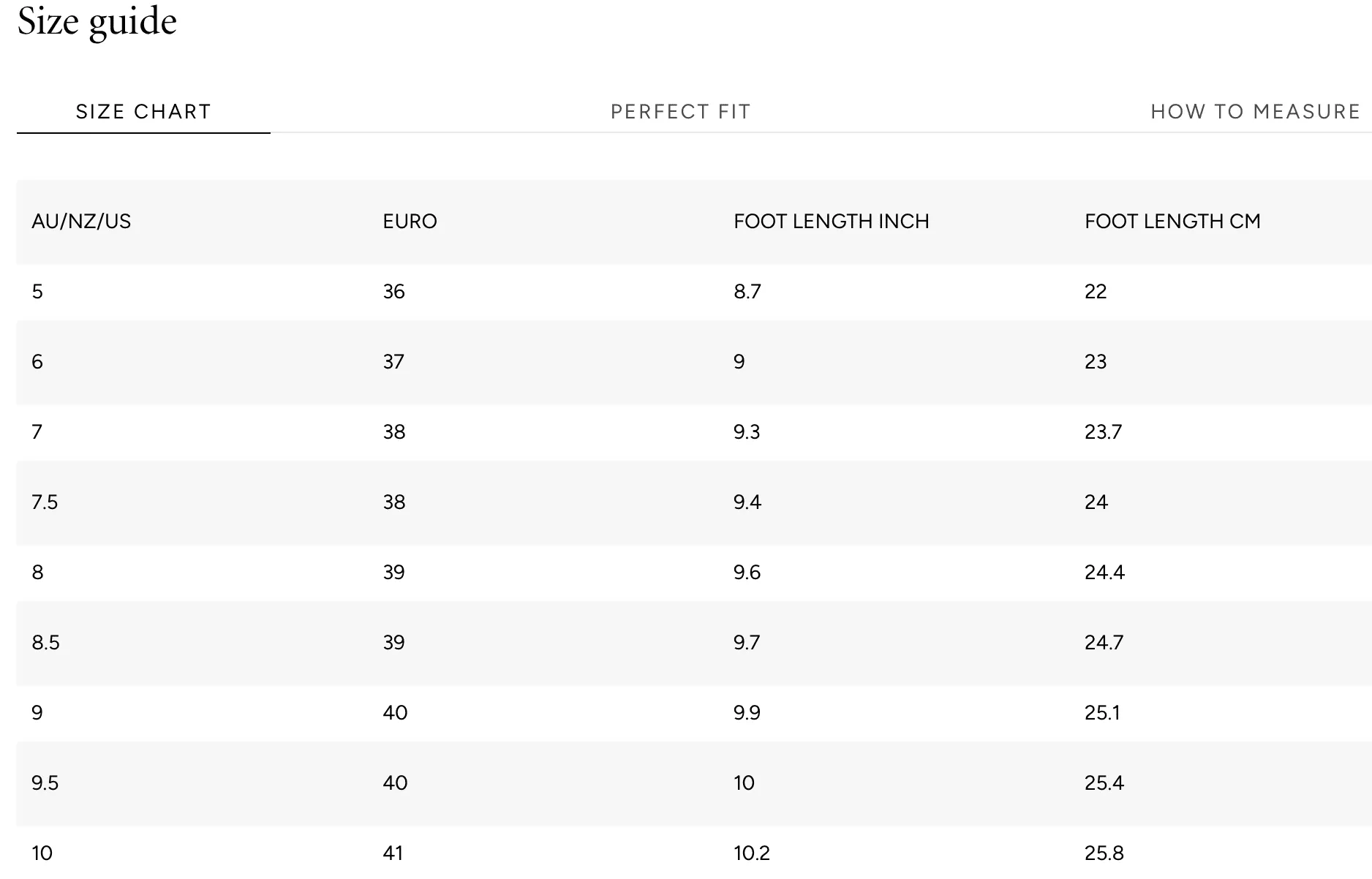Switch to the Size Chart tab

[143, 112]
